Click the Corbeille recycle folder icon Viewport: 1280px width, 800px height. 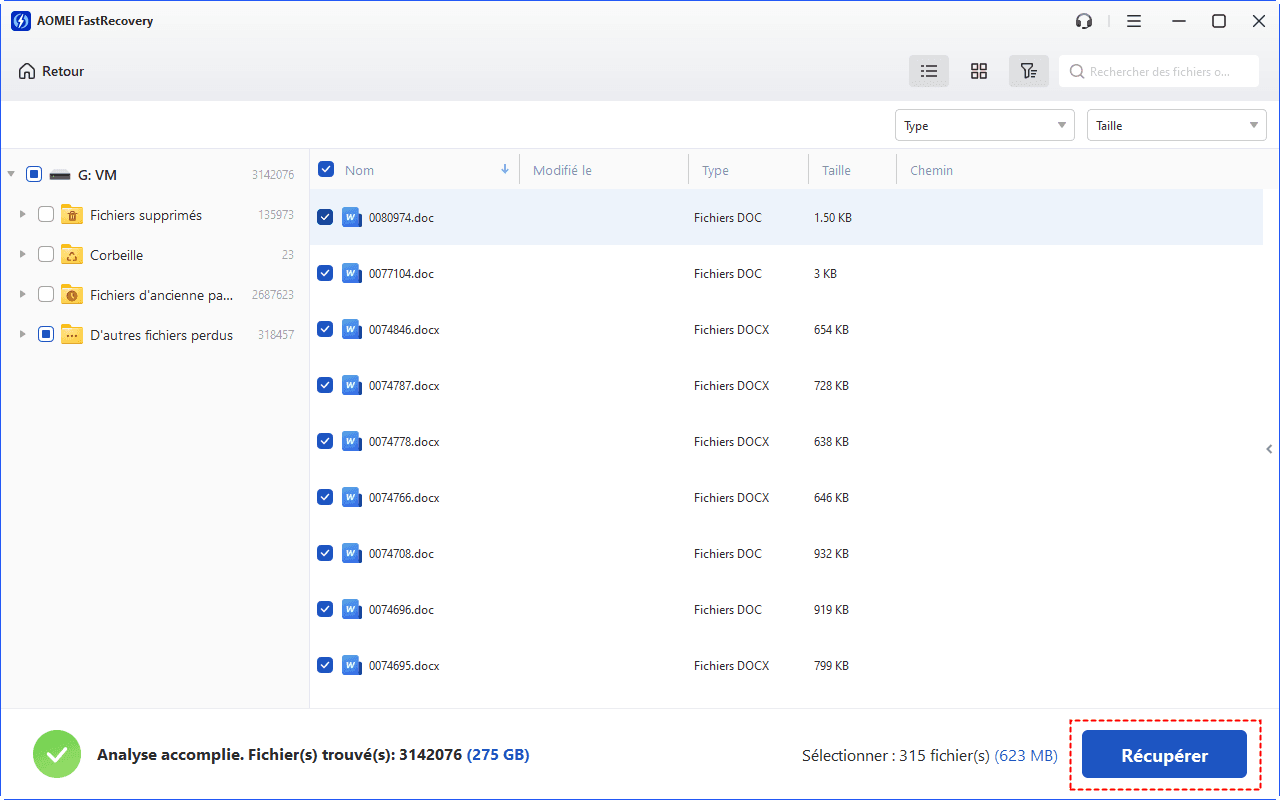(x=72, y=255)
